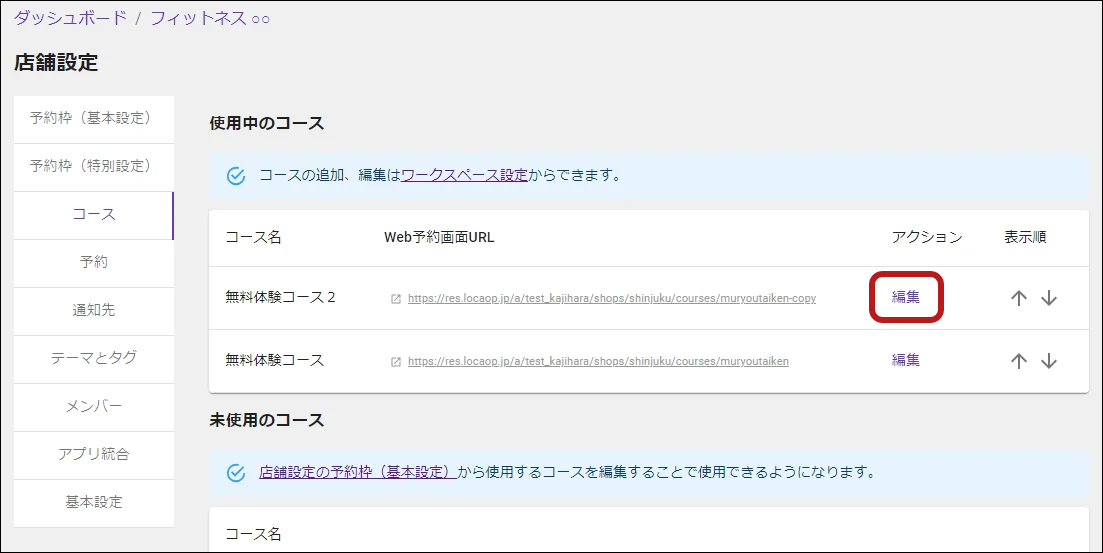Open 店舗設定の予約枠（基本設定） link
Image resolution: width=1103 pixels, height=553 pixels.
[x=358, y=472]
